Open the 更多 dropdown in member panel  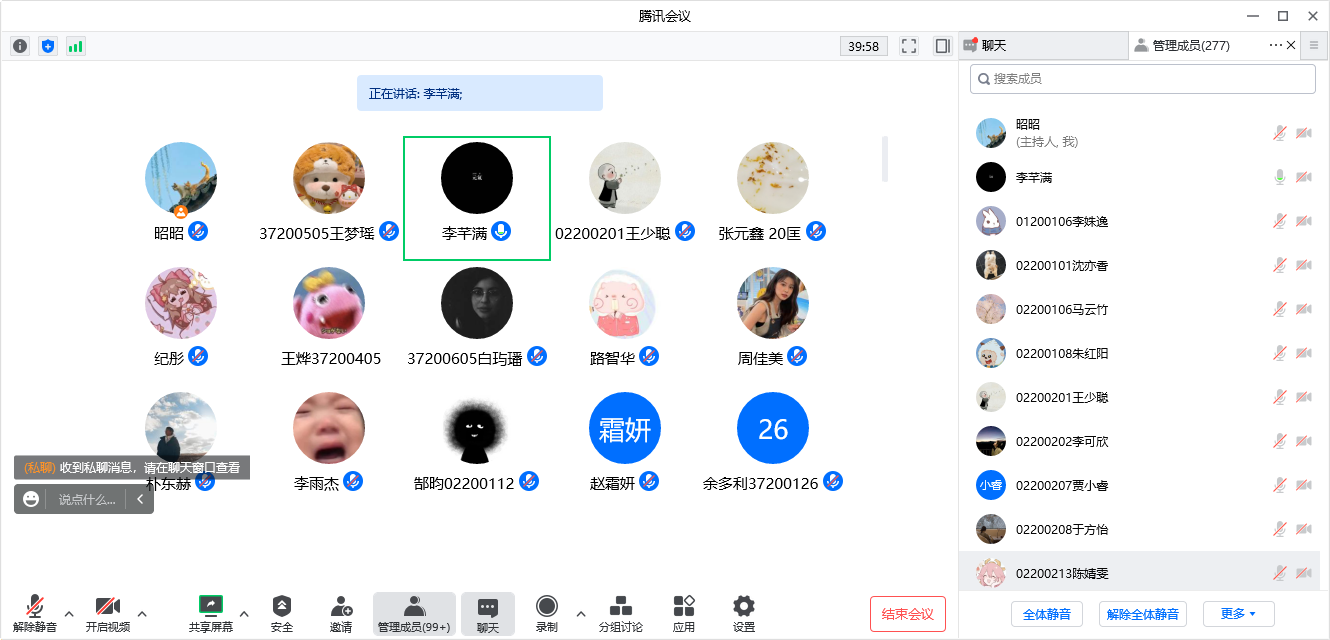tap(1238, 613)
